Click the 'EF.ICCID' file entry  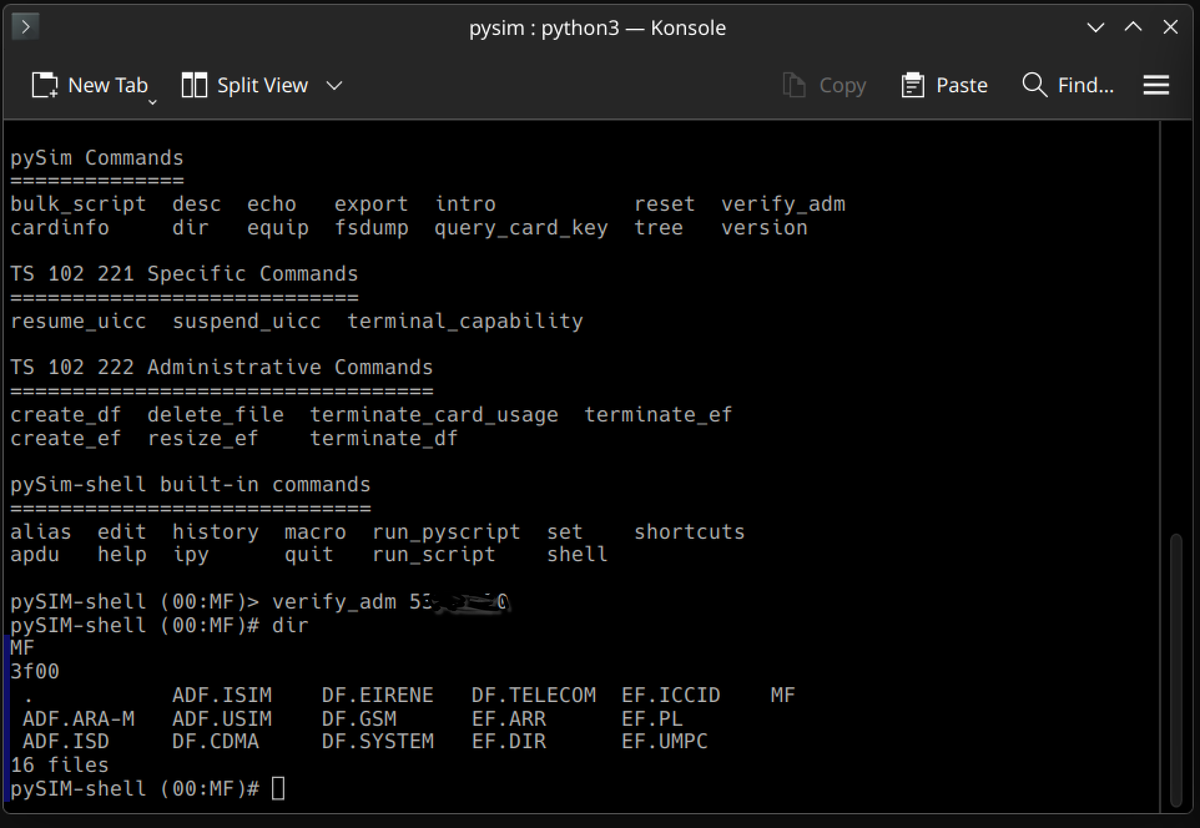(x=671, y=695)
